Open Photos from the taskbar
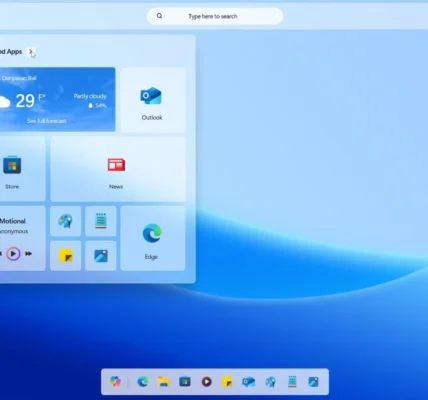The height and width of the screenshot is (400, 428). pos(313,382)
